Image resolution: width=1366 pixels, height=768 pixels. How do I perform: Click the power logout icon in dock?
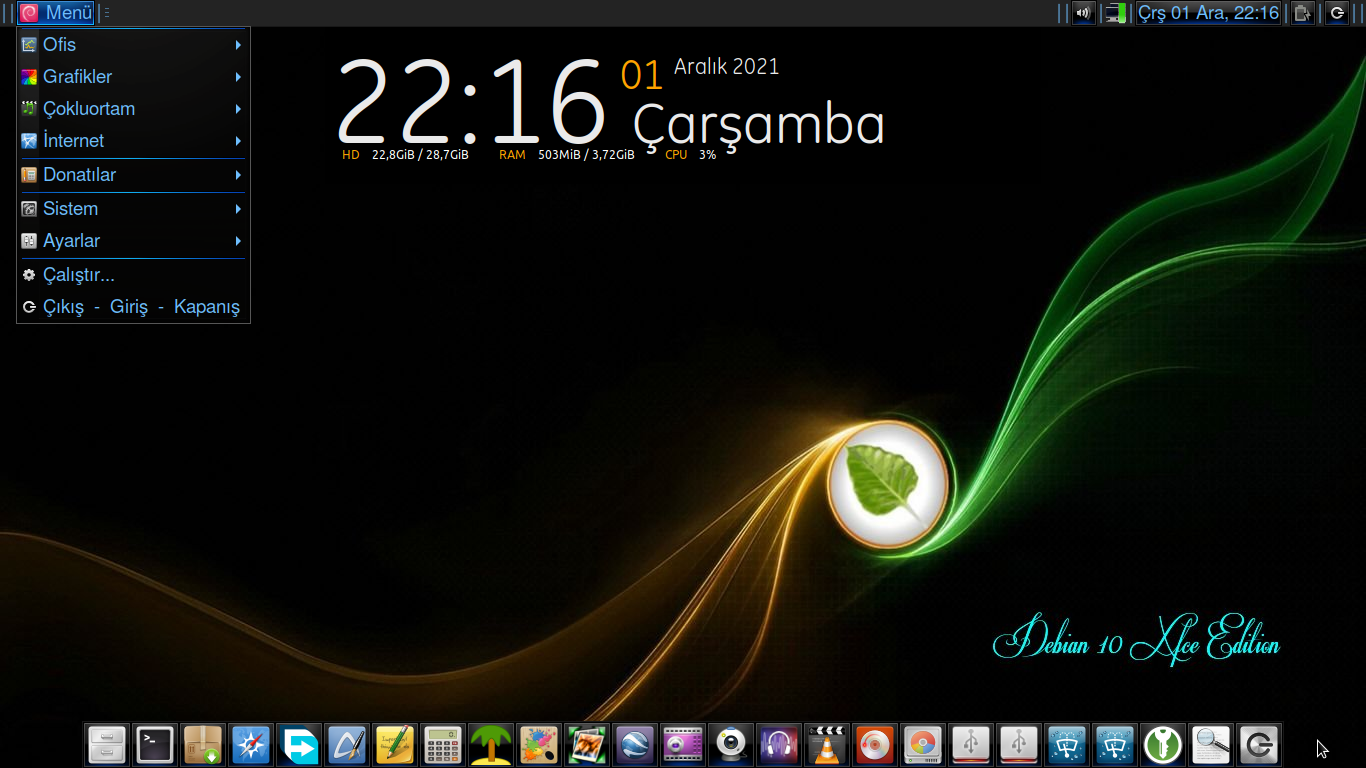click(x=1259, y=745)
